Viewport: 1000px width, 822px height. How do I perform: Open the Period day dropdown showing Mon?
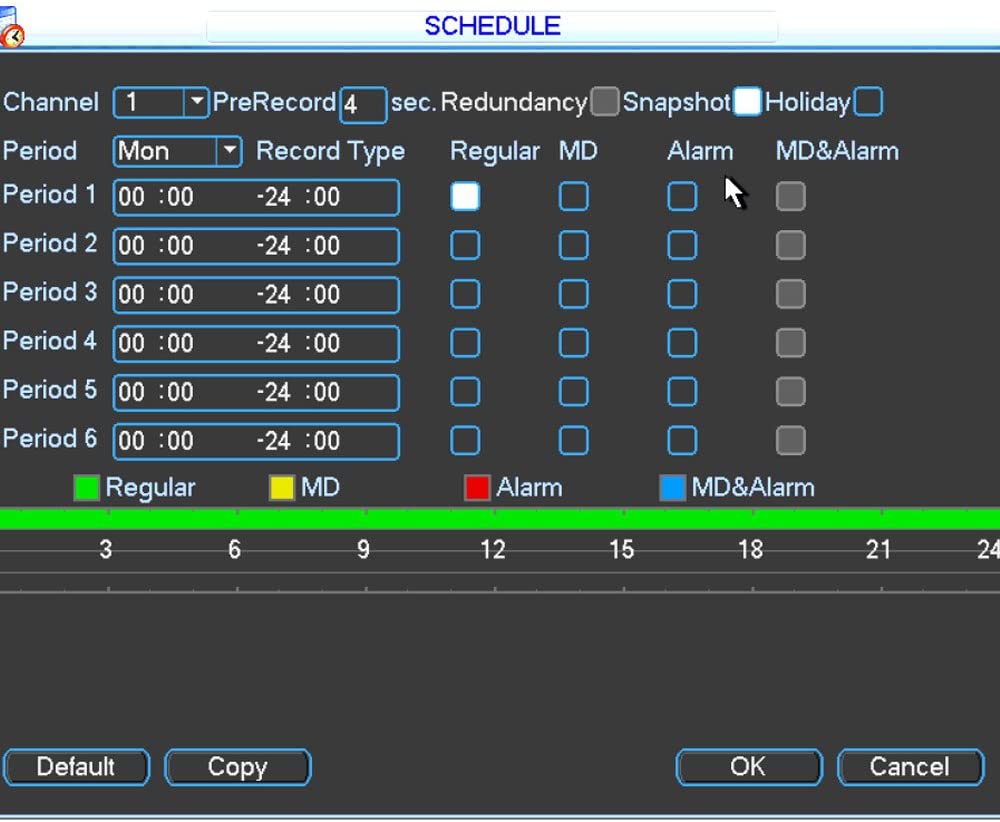coord(177,152)
